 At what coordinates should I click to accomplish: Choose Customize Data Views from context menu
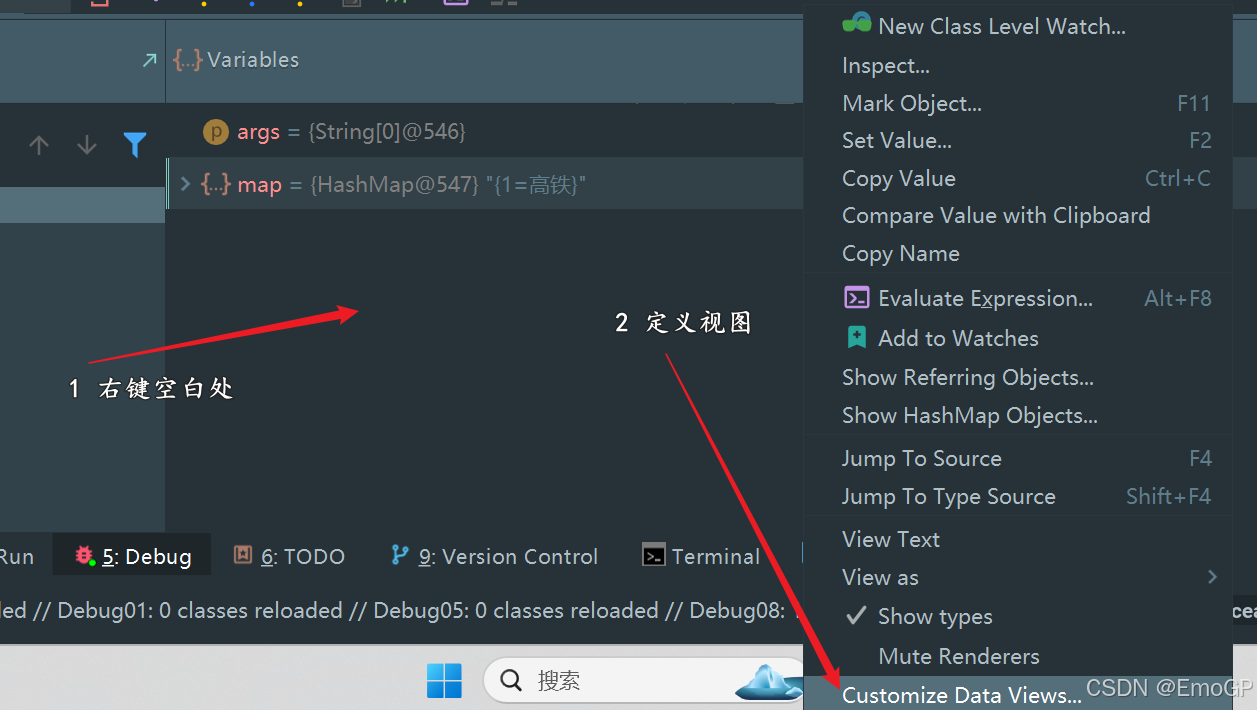click(x=1018, y=695)
